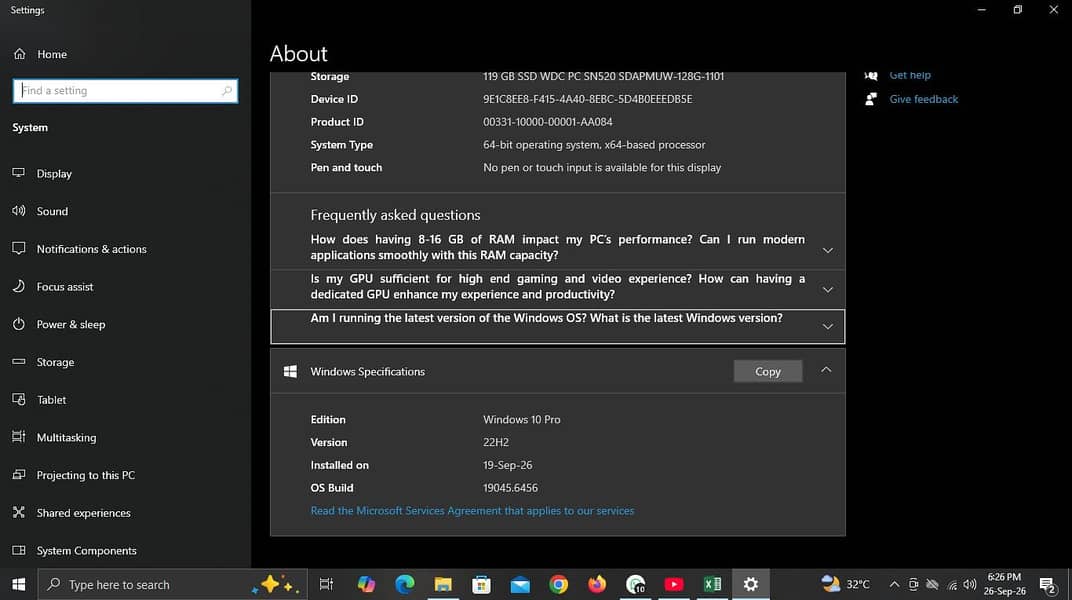This screenshot has height=600, width=1072.
Task: Expand the RAM performance FAQ question
Action: [x=558, y=247]
